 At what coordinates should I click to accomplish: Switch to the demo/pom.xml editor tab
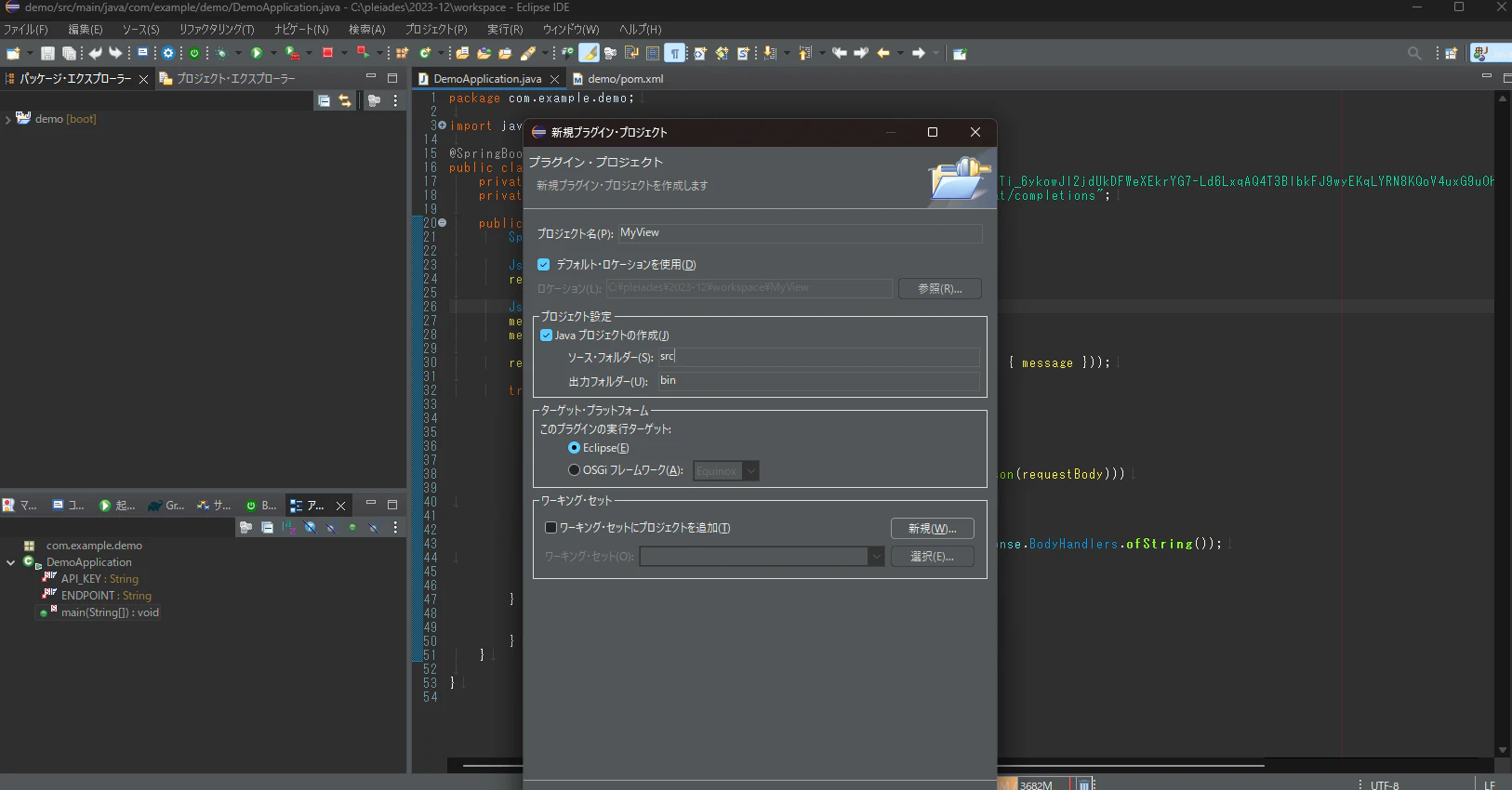tap(618, 79)
